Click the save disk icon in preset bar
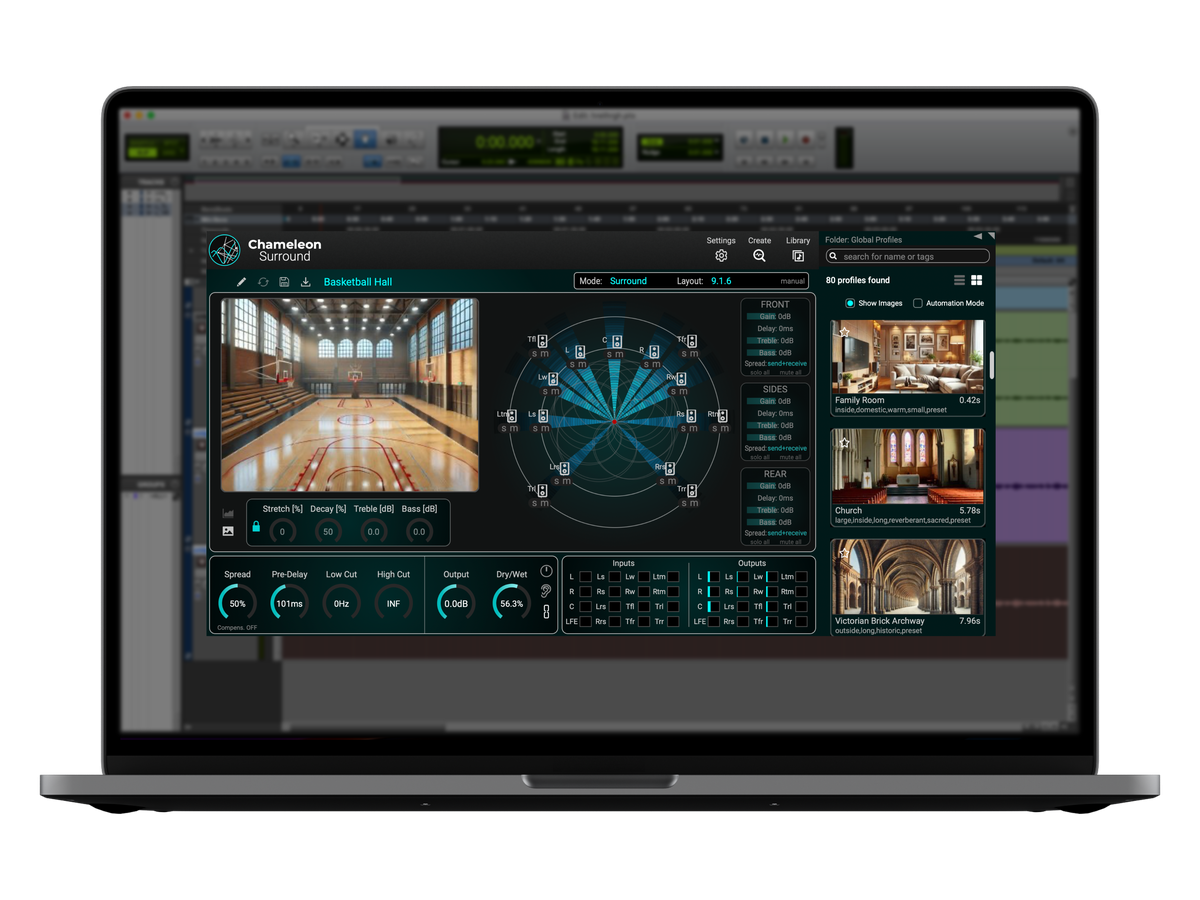Screen dimensions: 1200x900 click(x=284, y=282)
